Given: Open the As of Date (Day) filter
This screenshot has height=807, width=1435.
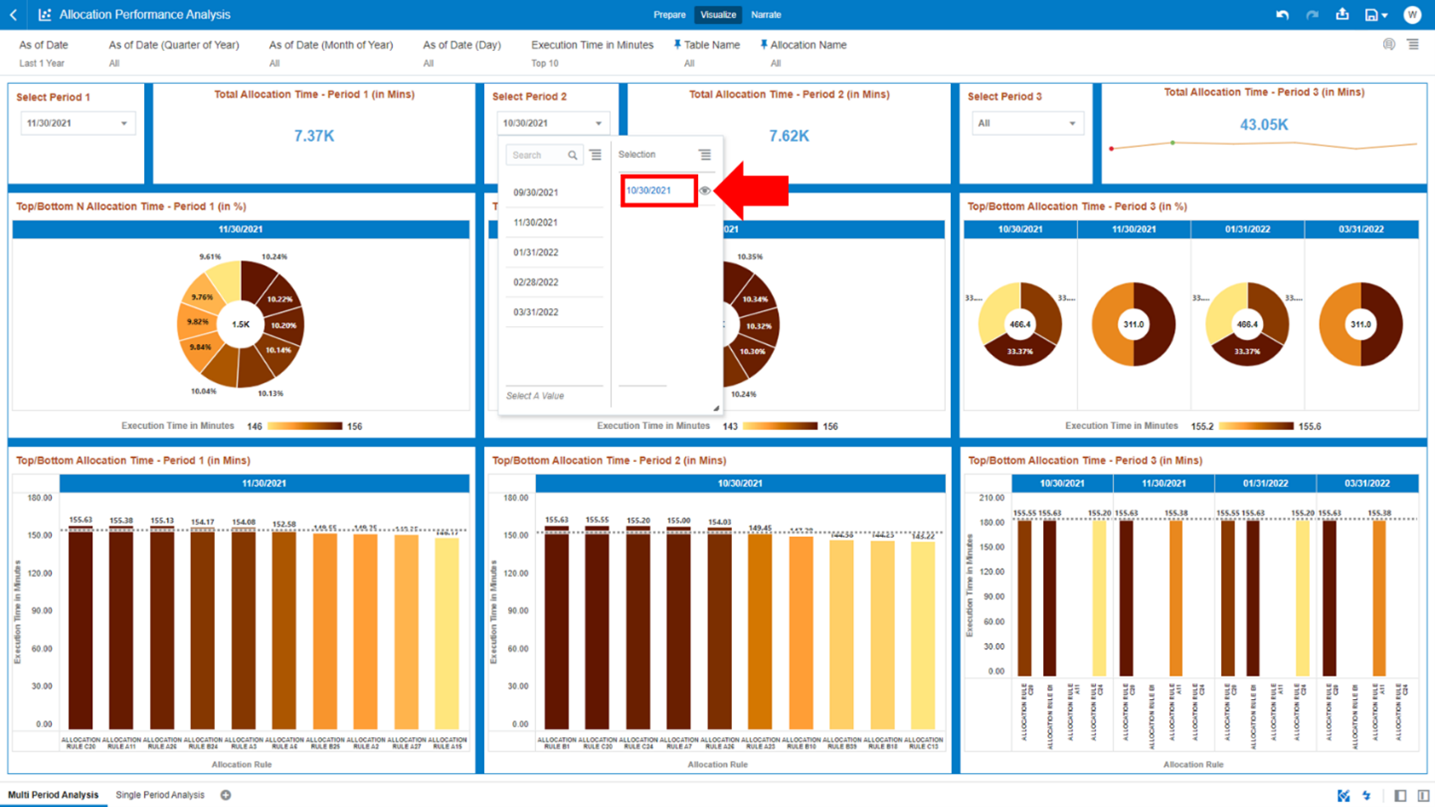Looking at the screenshot, I should click(x=462, y=54).
